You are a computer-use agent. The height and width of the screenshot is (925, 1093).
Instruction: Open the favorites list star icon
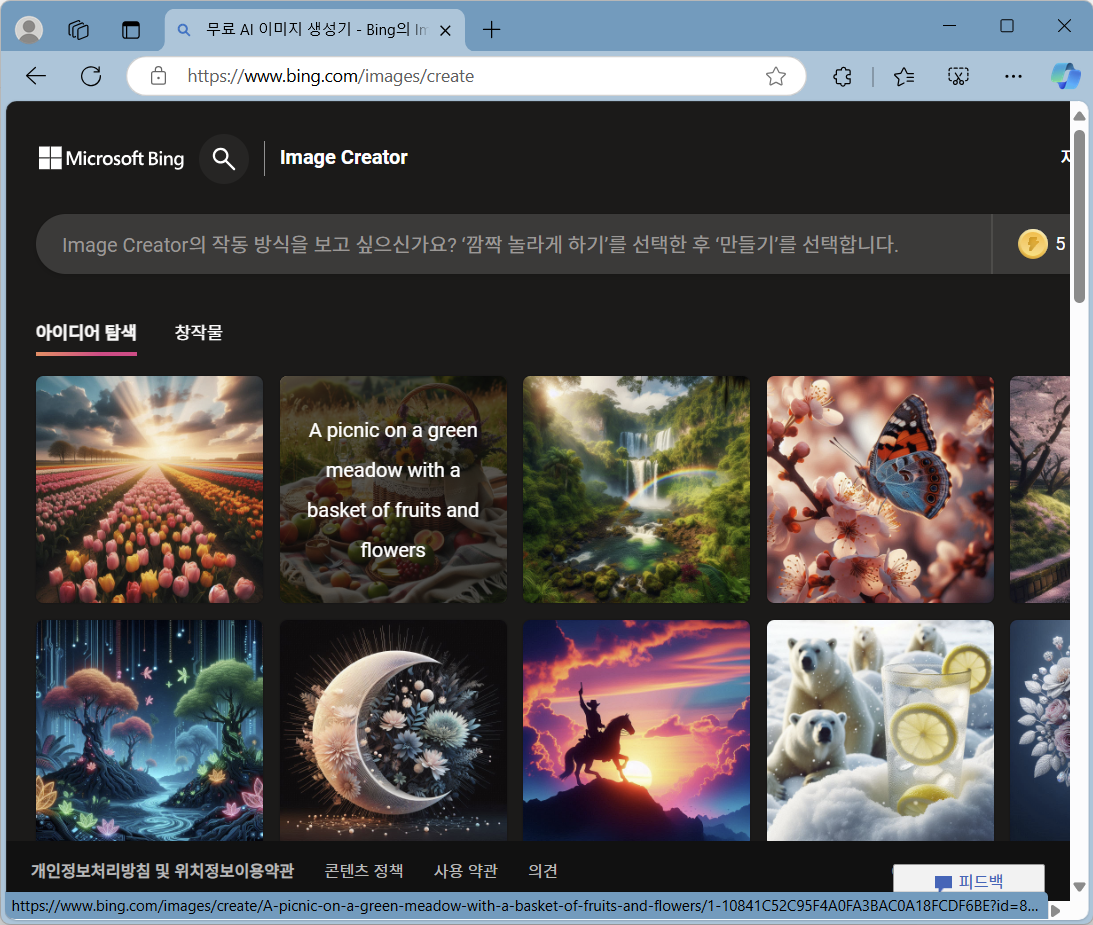click(x=905, y=76)
